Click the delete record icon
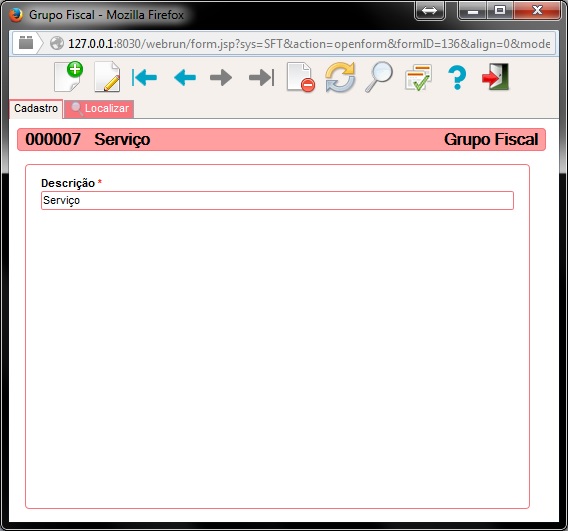The width and height of the screenshot is (568, 531). pyautogui.click(x=301, y=77)
